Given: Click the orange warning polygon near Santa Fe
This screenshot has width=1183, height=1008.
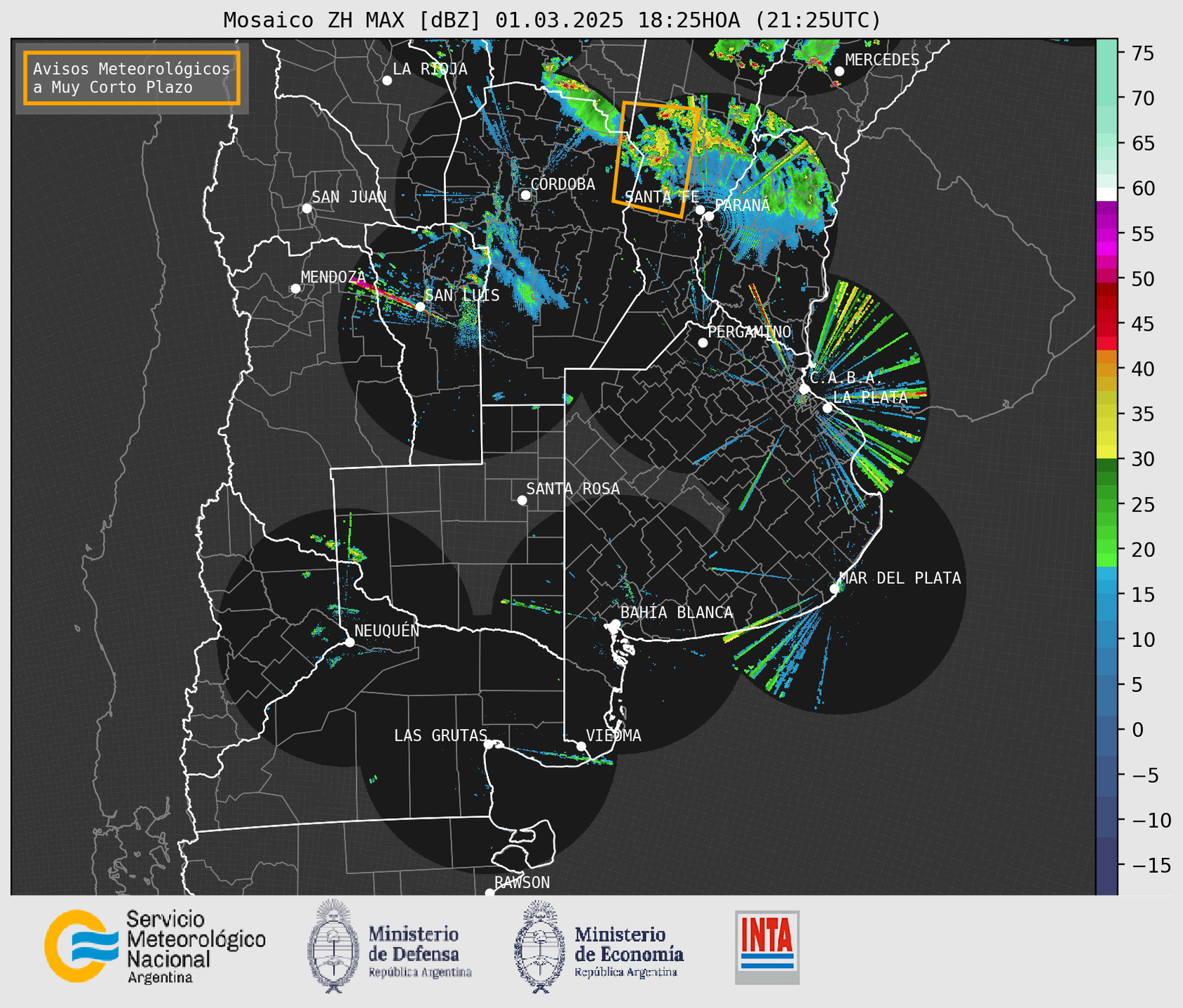Looking at the screenshot, I should coord(656,160).
